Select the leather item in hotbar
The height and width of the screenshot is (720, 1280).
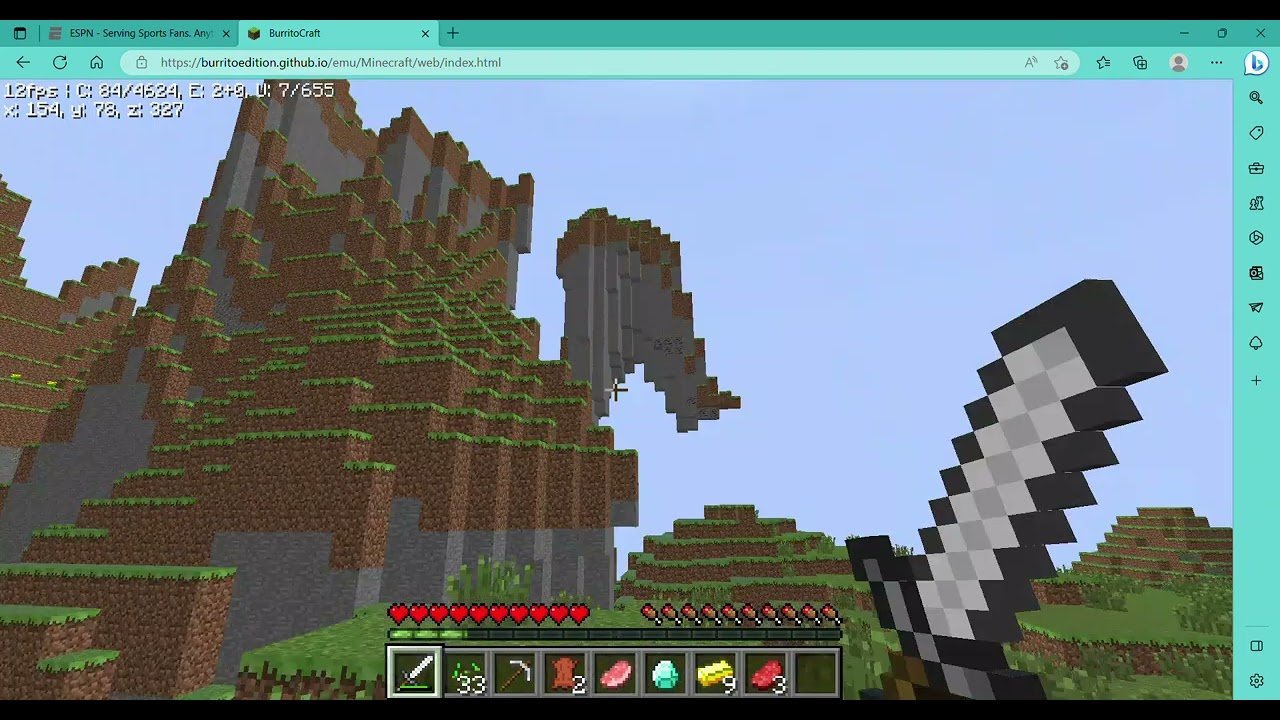(565, 673)
